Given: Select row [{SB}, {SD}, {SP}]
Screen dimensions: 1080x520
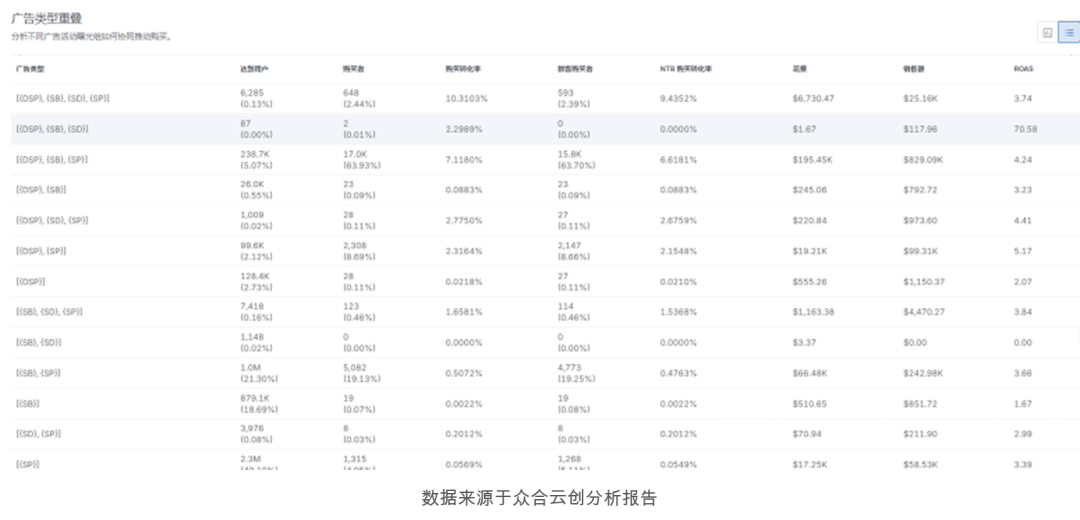Looking at the screenshot, I should click(x=545, y=312).
